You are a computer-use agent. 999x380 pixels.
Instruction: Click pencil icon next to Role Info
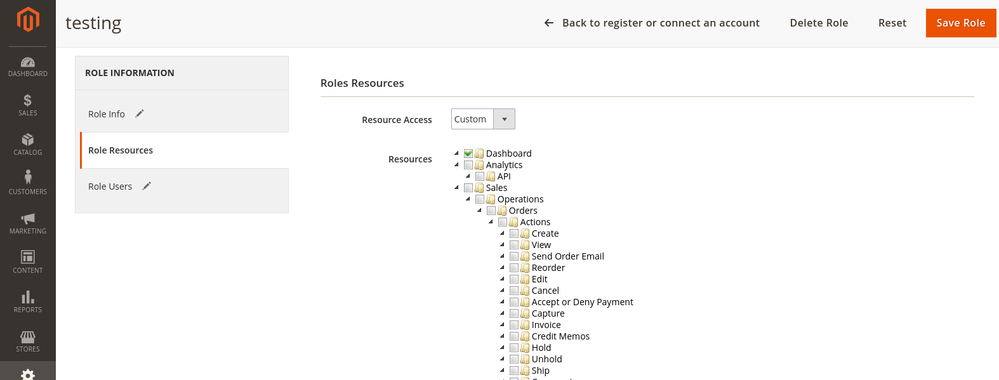[x=140, y=113]
